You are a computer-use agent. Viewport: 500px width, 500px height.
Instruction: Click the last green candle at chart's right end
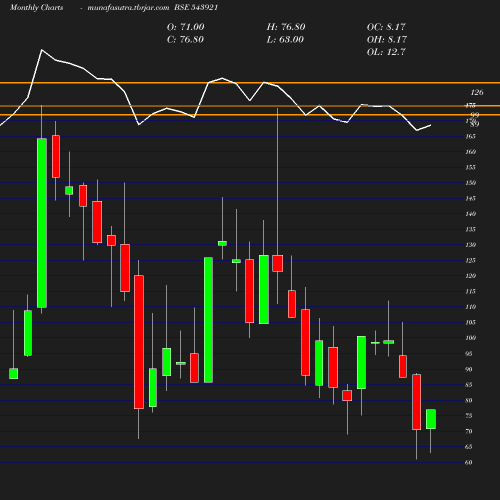pyautogui.click(x=431, y=419)
